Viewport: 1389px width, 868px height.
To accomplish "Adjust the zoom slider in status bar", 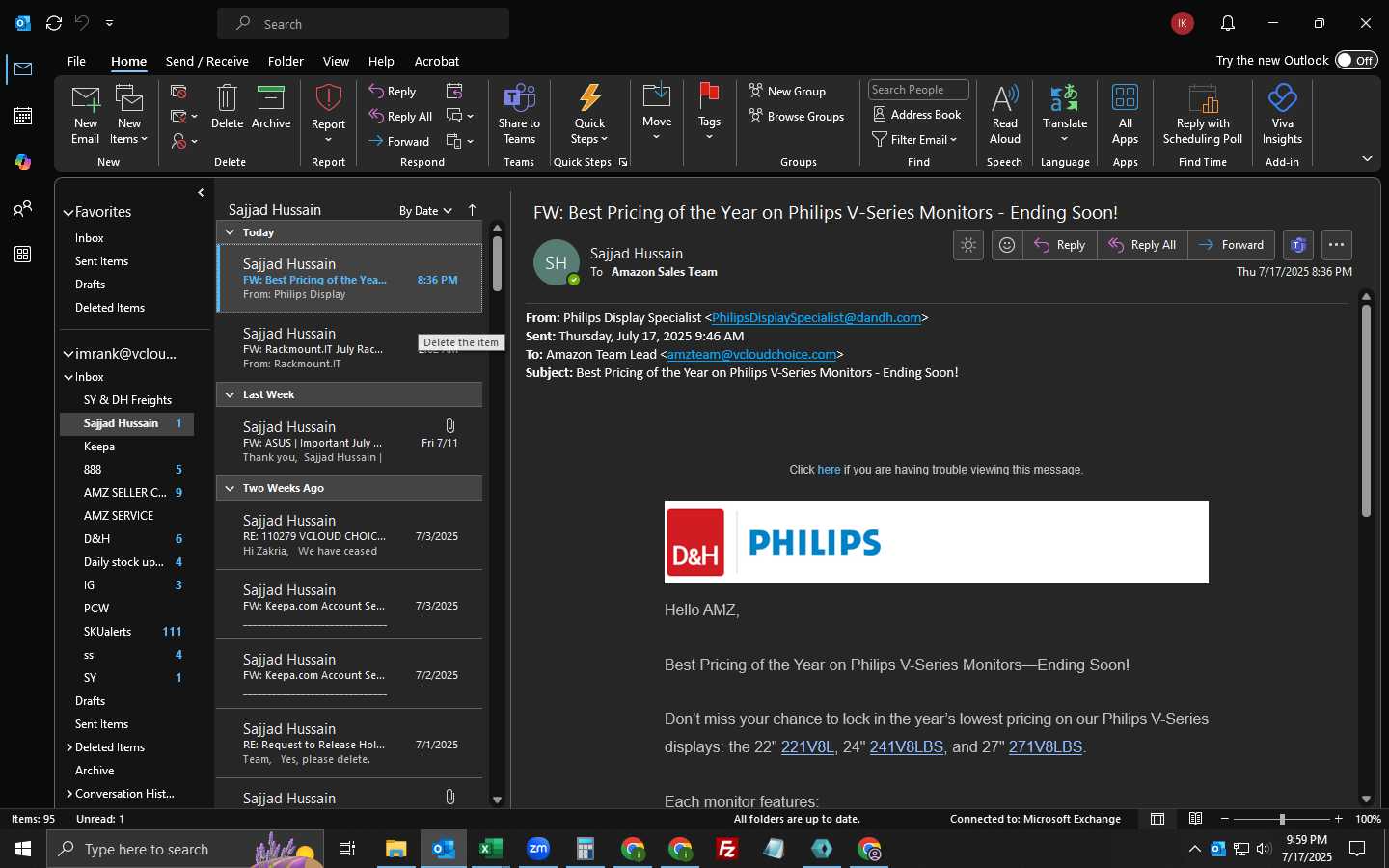I will pyautogui.click(x=1282, y=819).
